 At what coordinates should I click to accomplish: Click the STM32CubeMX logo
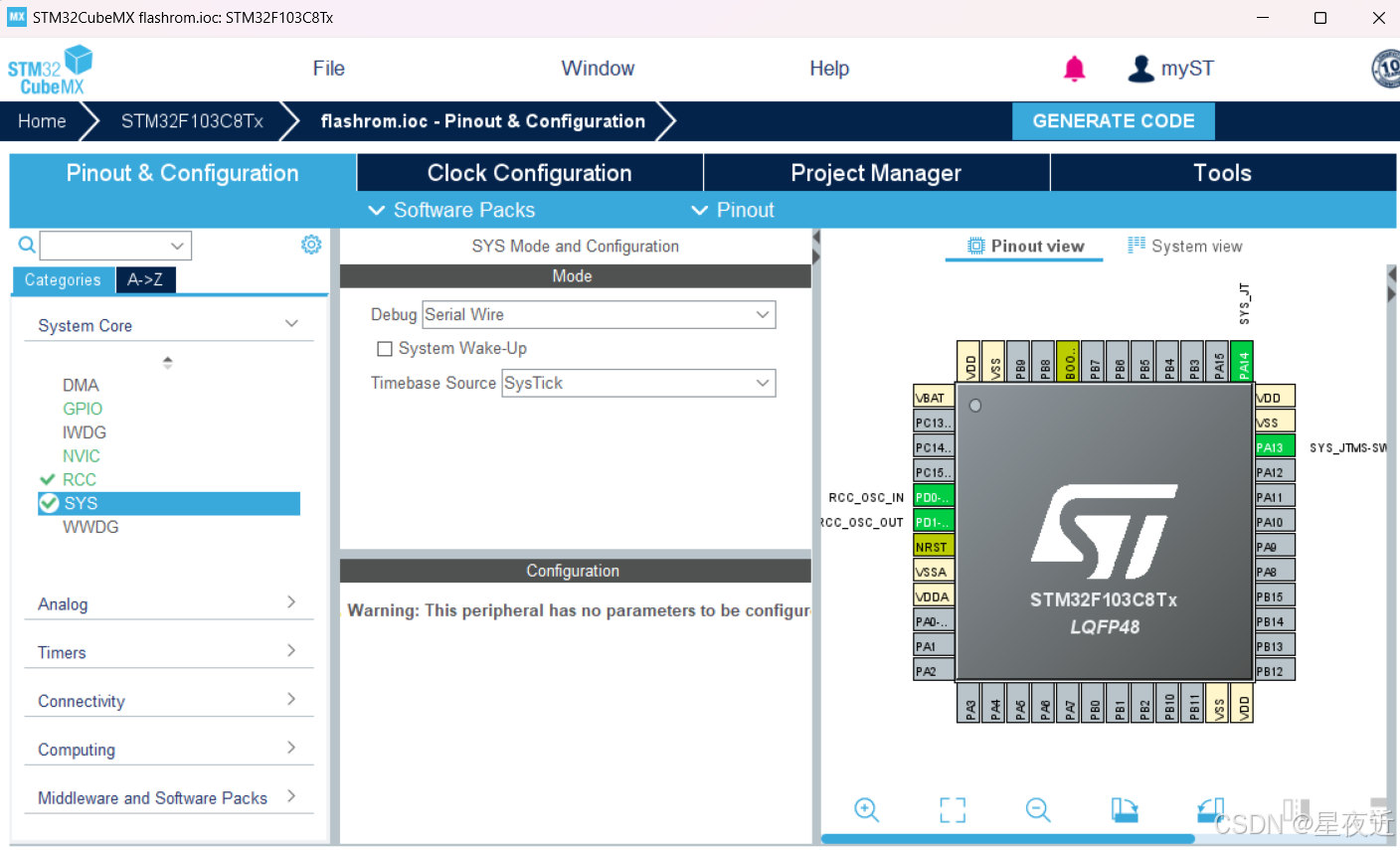pyautogui.click(x=49, y=71)
